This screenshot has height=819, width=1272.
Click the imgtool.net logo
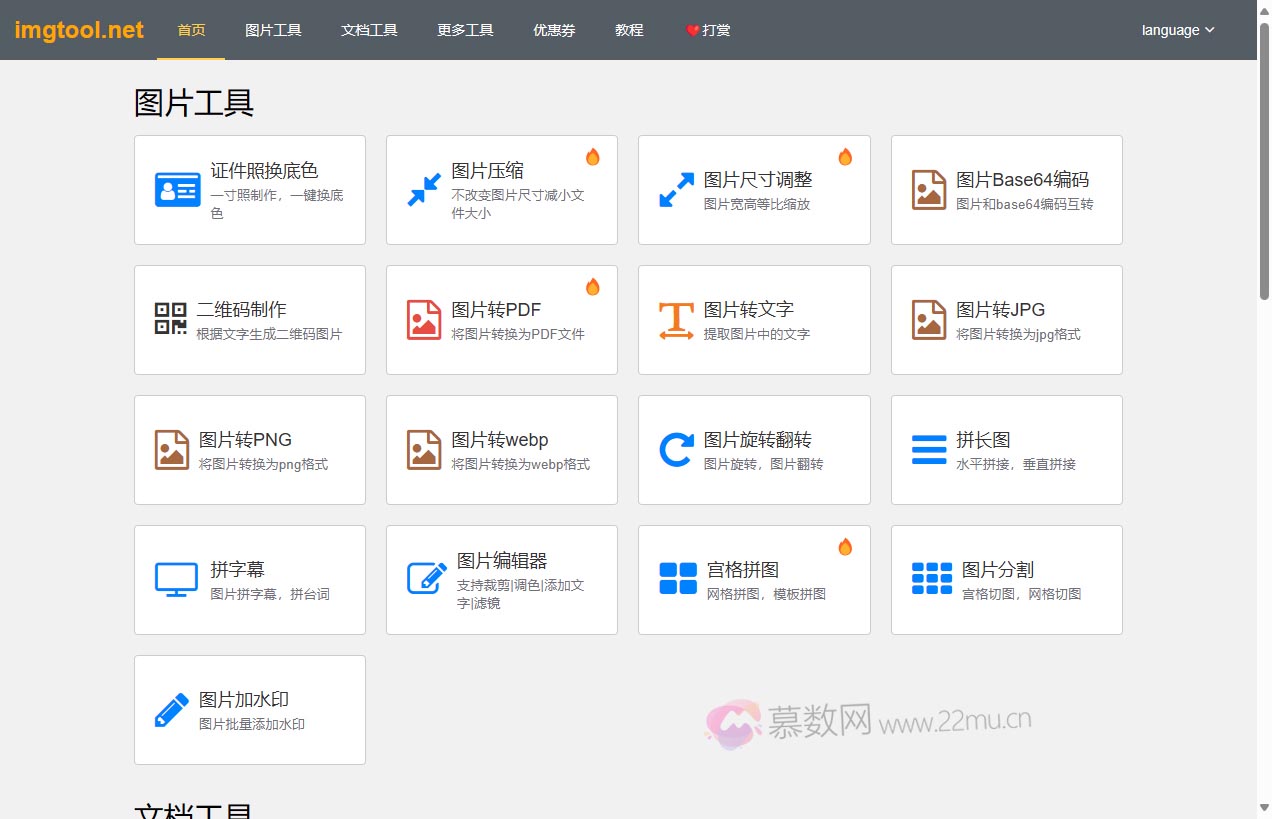click(x=77, y=29)
